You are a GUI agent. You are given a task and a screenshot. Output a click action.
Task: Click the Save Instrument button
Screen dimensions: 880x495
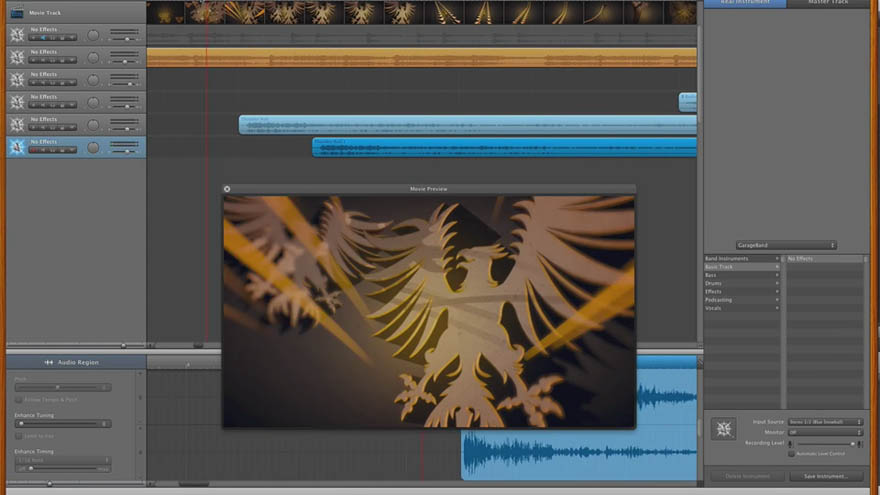826,476
